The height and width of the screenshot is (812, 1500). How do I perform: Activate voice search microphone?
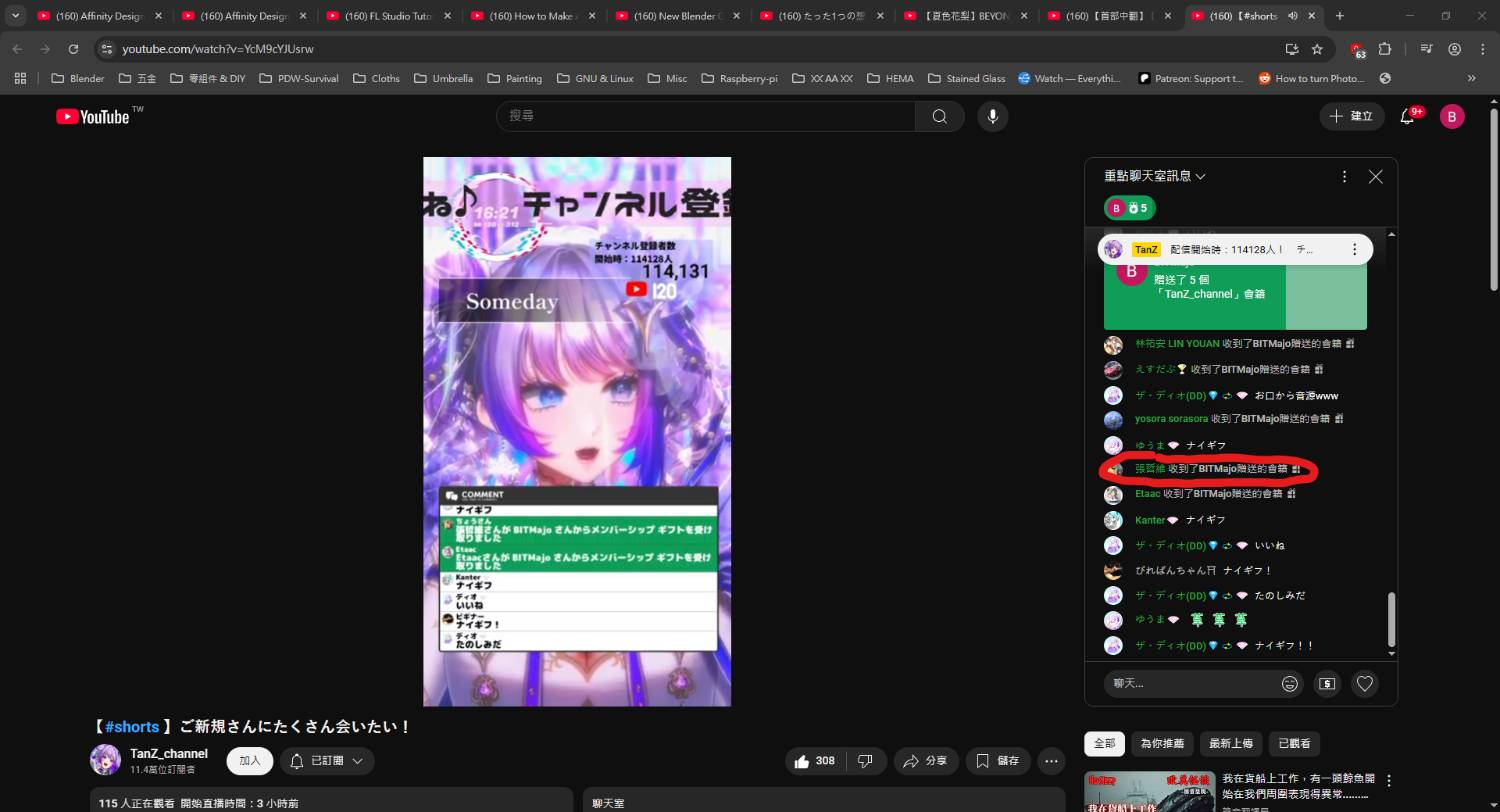point(992,116)
